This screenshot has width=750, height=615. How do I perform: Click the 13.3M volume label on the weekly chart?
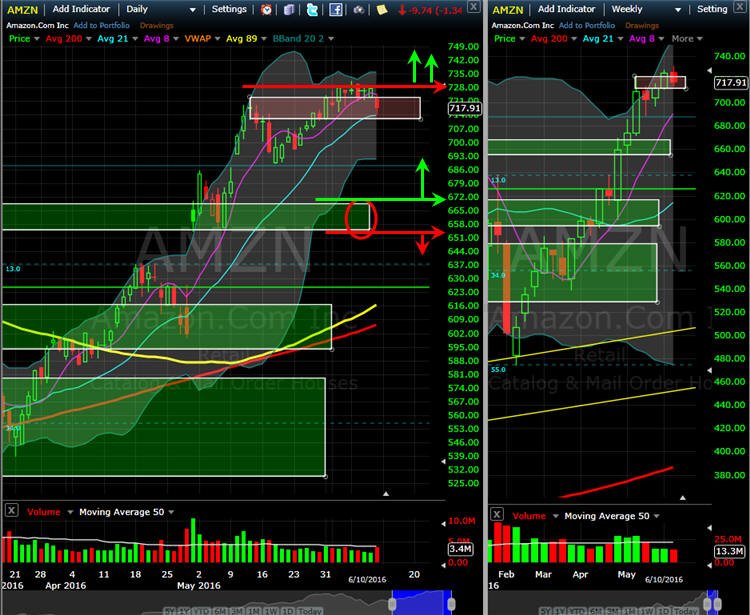click(729, 551)
